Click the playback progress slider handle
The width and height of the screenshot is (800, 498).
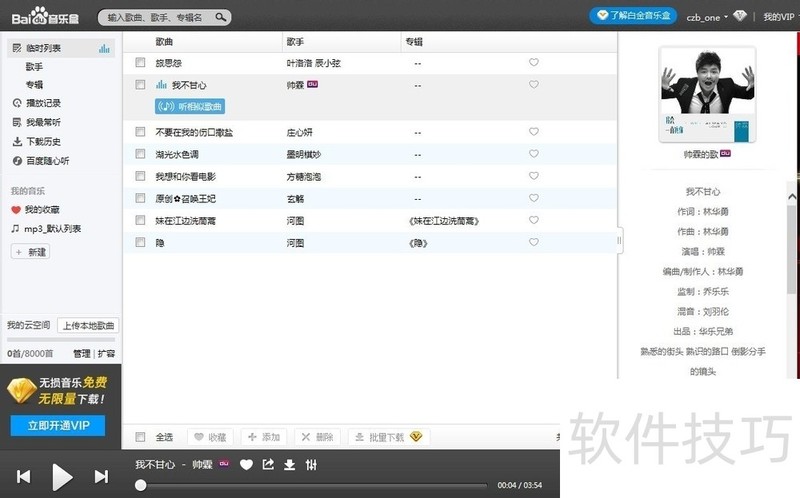pyautogui.click(x=141, y=485)
